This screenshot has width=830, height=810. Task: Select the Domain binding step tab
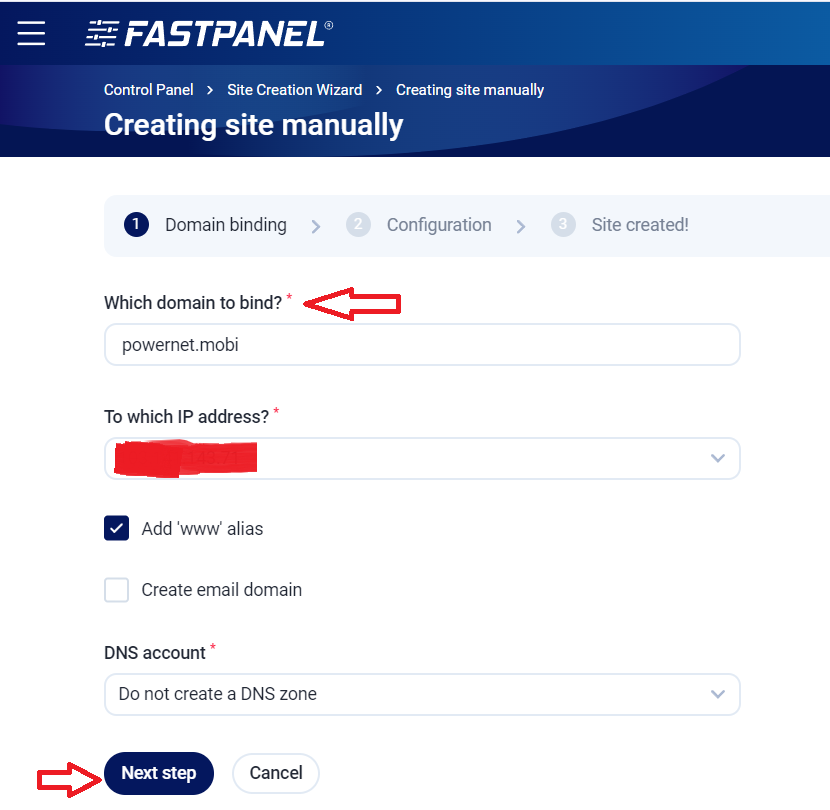(x=225, y=225)
